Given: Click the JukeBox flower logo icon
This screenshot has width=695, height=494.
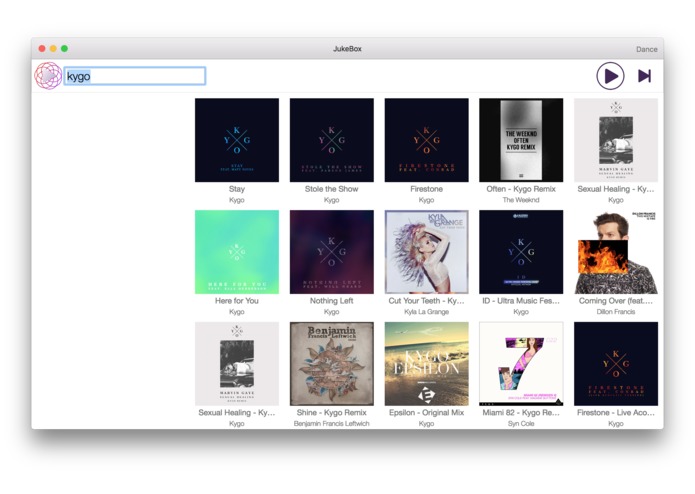Looking at the screenshot, I should 48,76.
